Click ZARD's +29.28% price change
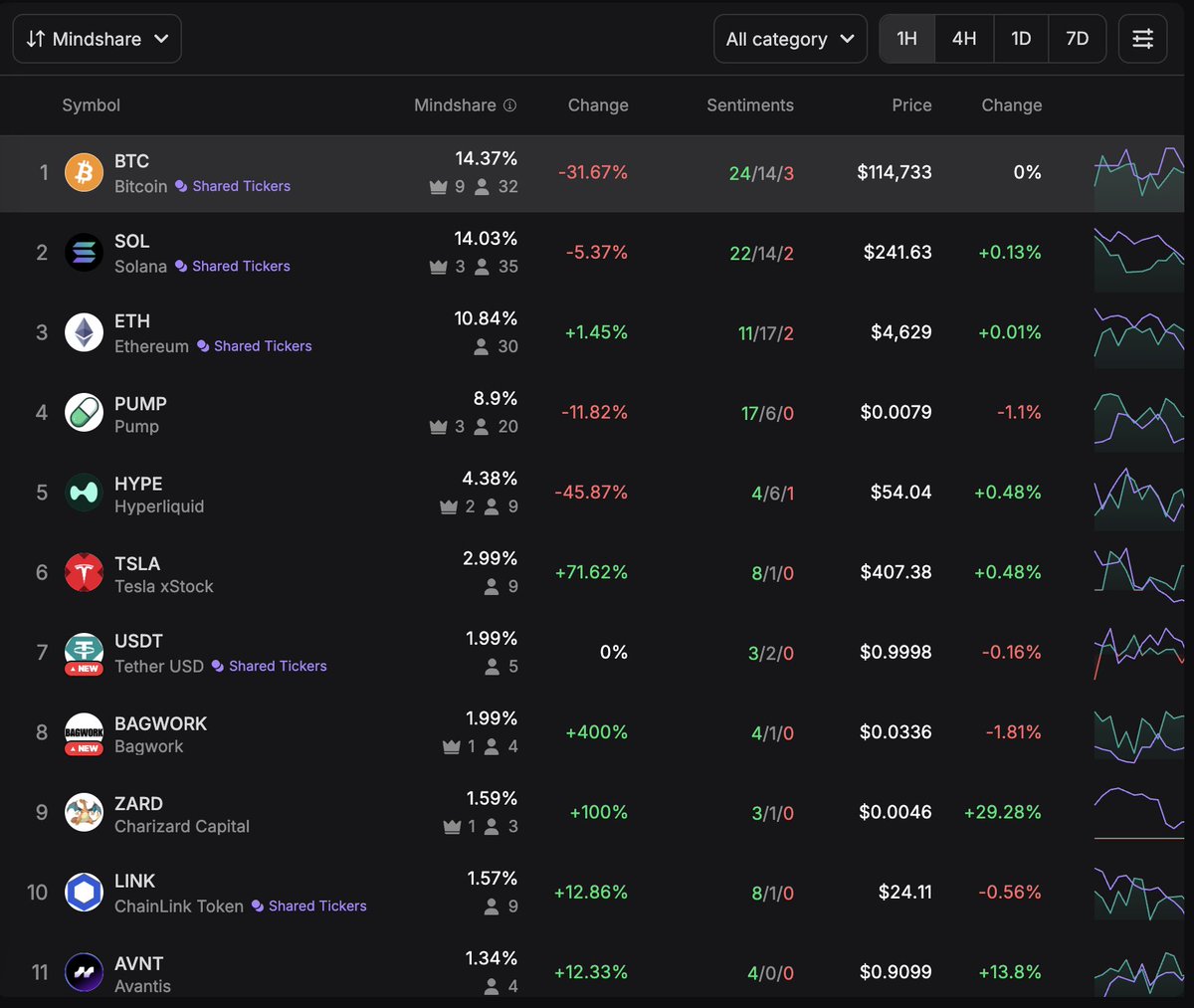The height and width of the screenshot is (1008, 1194). pos(1003,812)
